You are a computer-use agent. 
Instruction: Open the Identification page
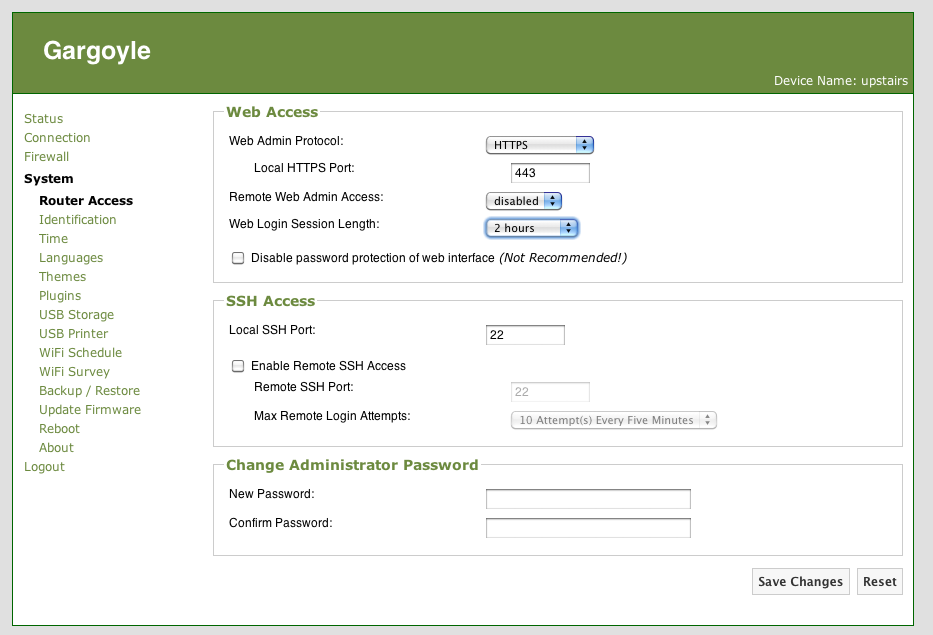(x=77, y=220)
